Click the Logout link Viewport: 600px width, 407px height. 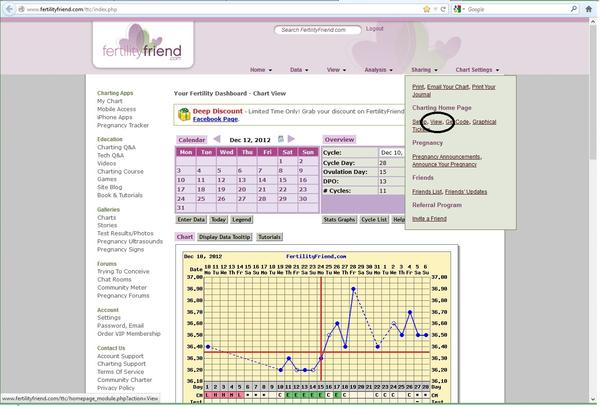coord(375,29)
